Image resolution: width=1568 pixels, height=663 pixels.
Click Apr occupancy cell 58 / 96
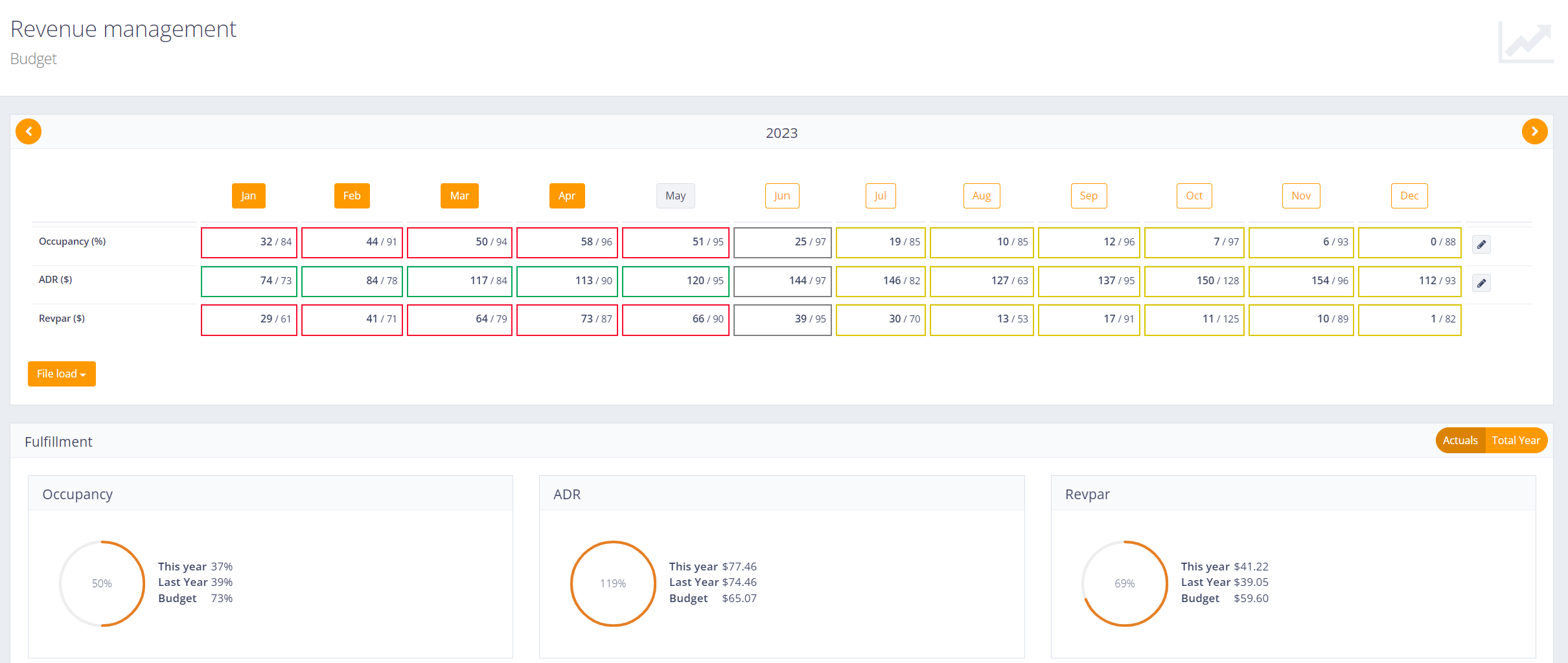tap(567, 242)
